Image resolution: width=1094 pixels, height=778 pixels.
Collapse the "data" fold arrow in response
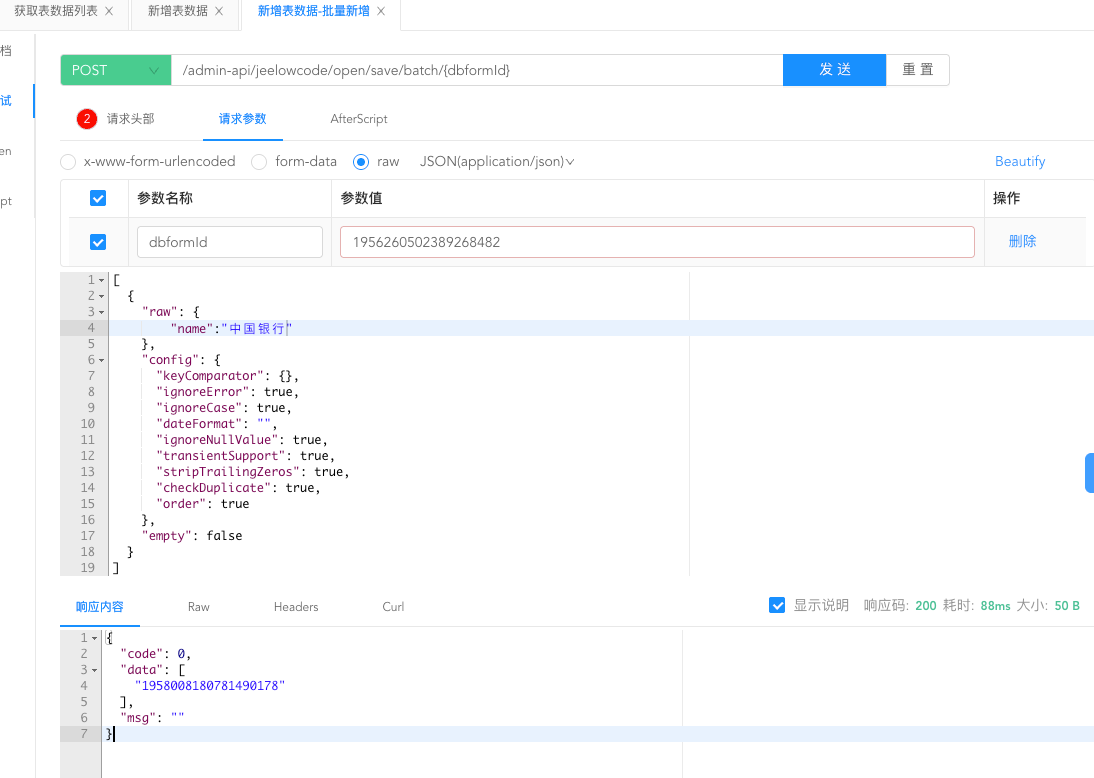click(95, 671)
